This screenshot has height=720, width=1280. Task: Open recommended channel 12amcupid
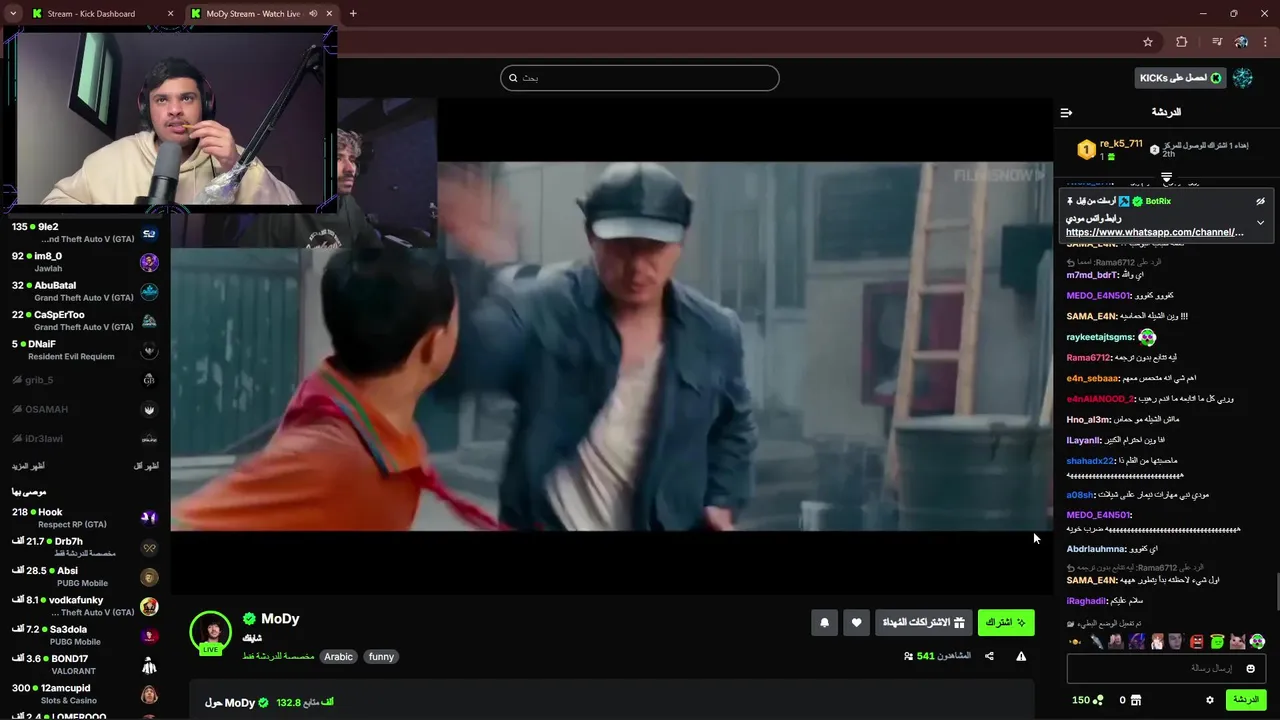(85, 694)
